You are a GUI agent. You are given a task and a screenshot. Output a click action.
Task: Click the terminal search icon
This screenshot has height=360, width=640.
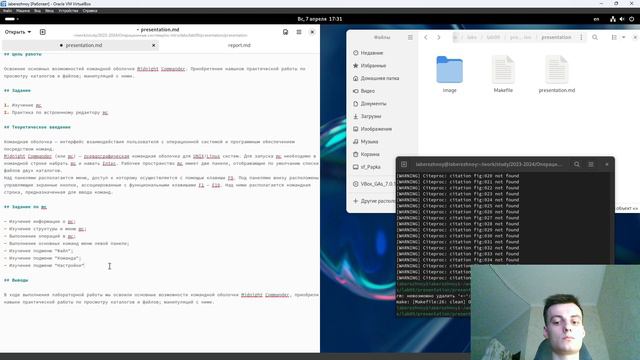coord(577,164)
